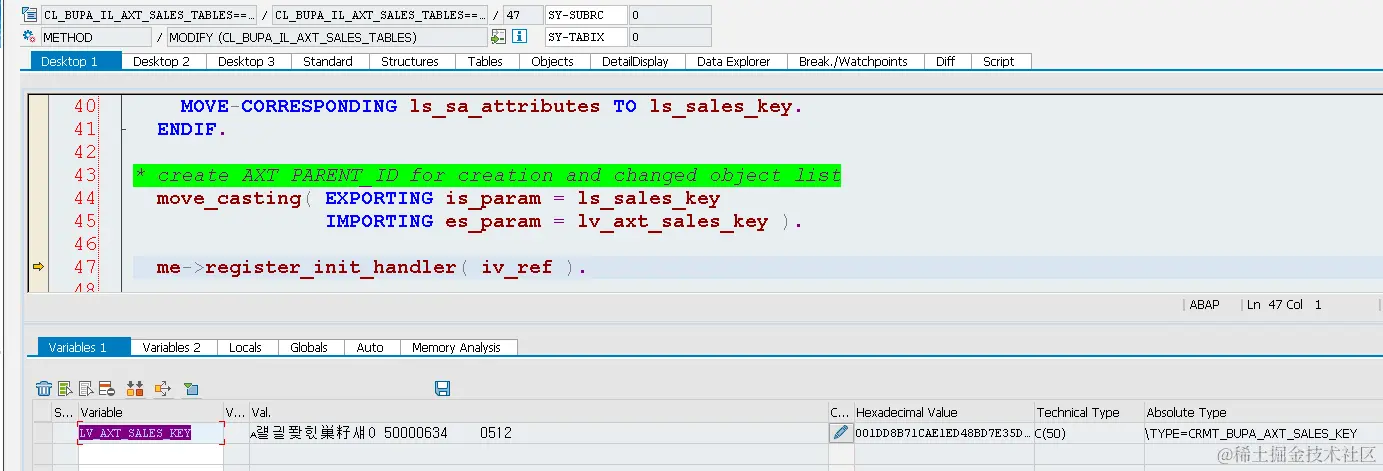Open the Data Explorer tab
The width and height of the screenshot is (1383, 471).
[734, 61]
